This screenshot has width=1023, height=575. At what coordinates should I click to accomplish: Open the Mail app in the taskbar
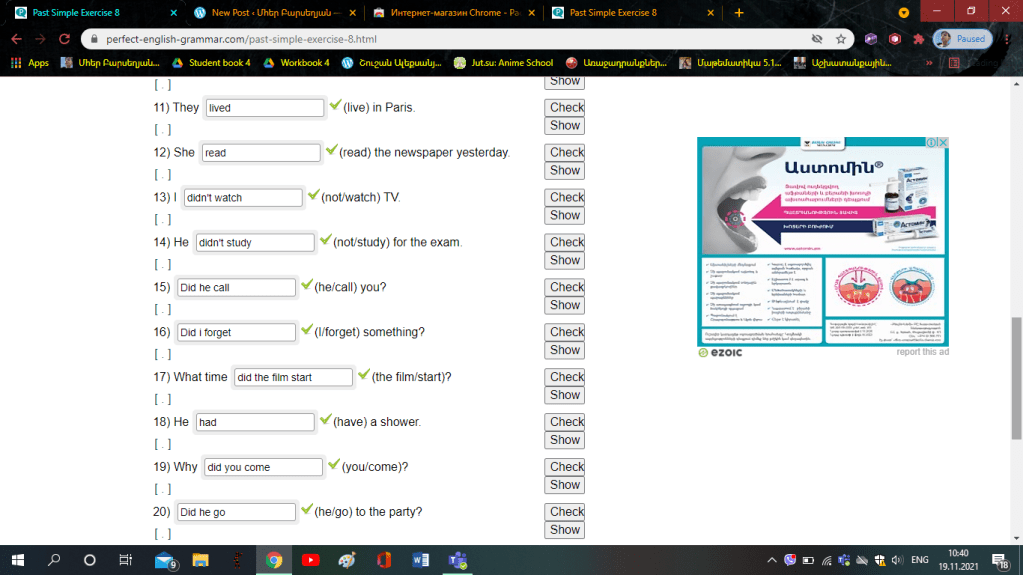[x=164, y=560]
